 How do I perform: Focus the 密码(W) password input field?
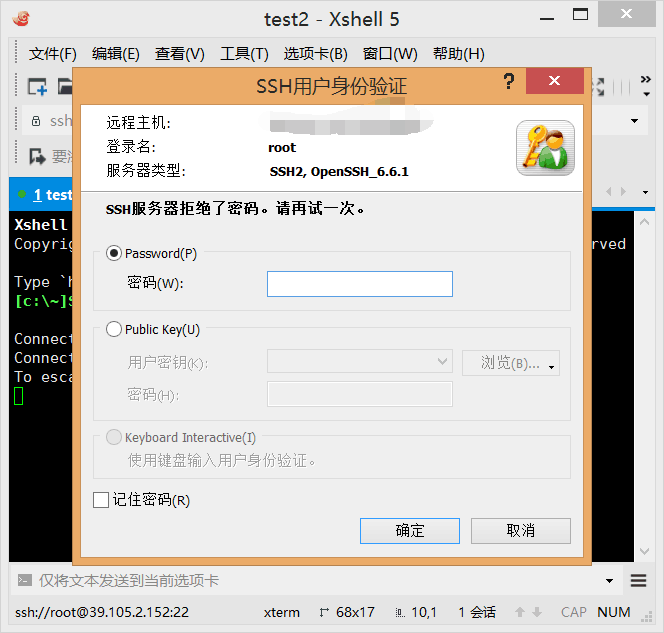pyautogui.click(x=360, y=284)
